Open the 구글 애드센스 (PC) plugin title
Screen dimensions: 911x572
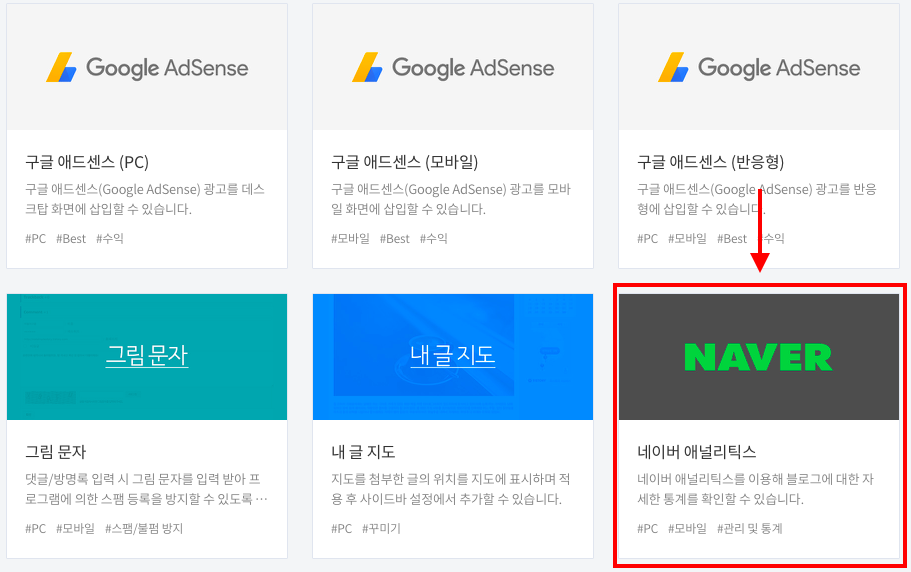[87, 161]
